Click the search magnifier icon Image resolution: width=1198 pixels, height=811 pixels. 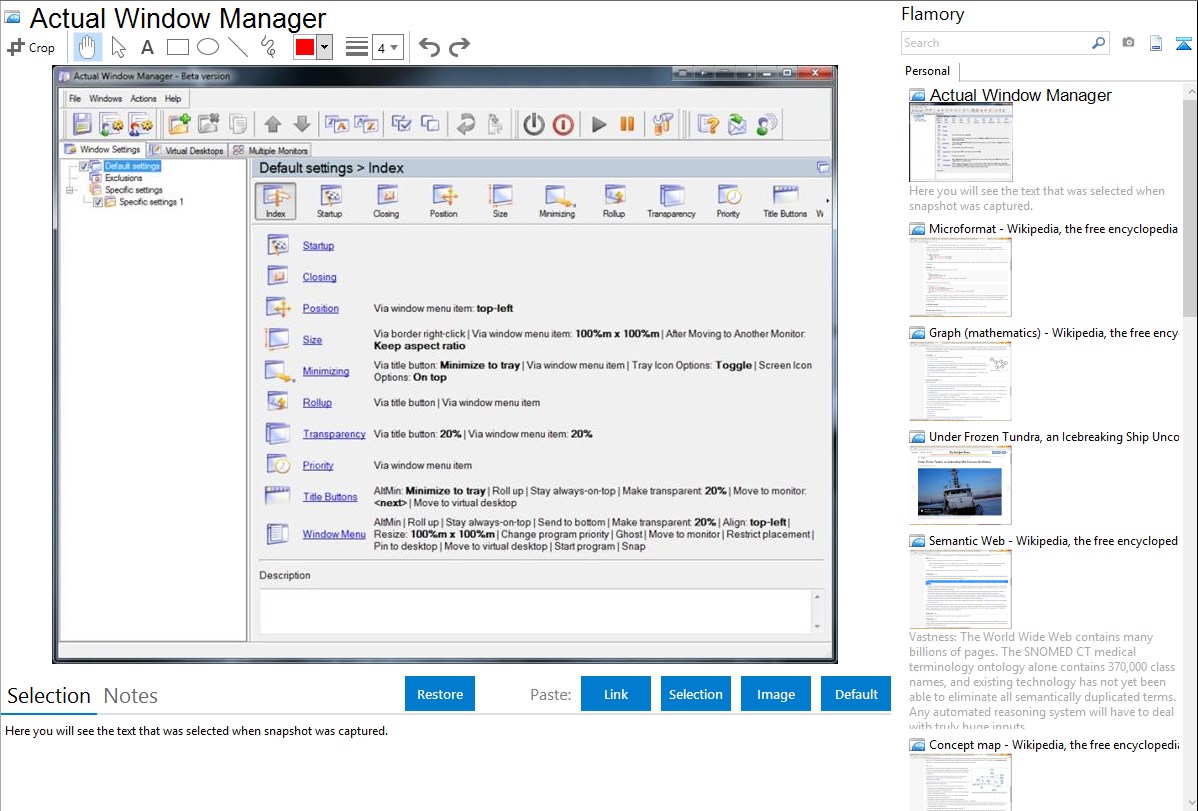[1099, 43]
